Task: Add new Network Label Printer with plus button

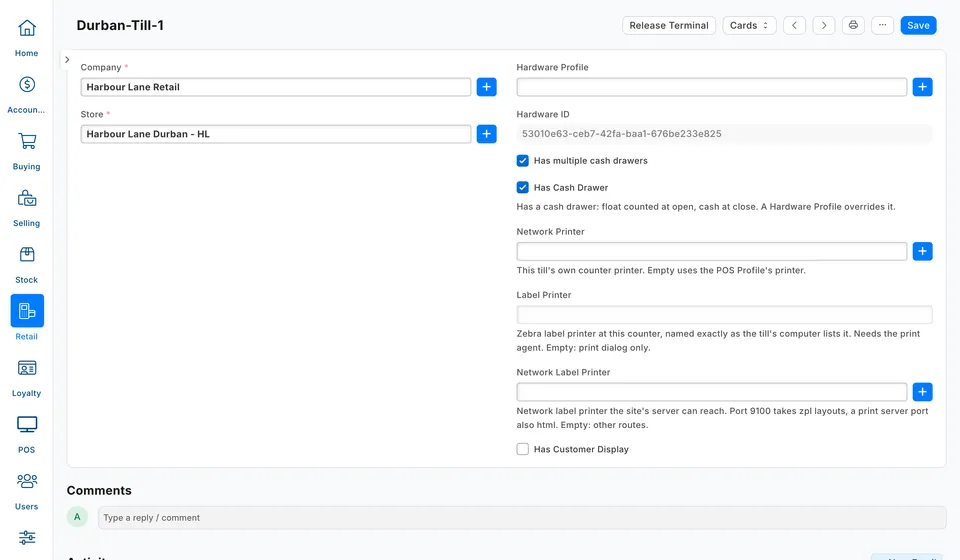Action: (923, 392)
